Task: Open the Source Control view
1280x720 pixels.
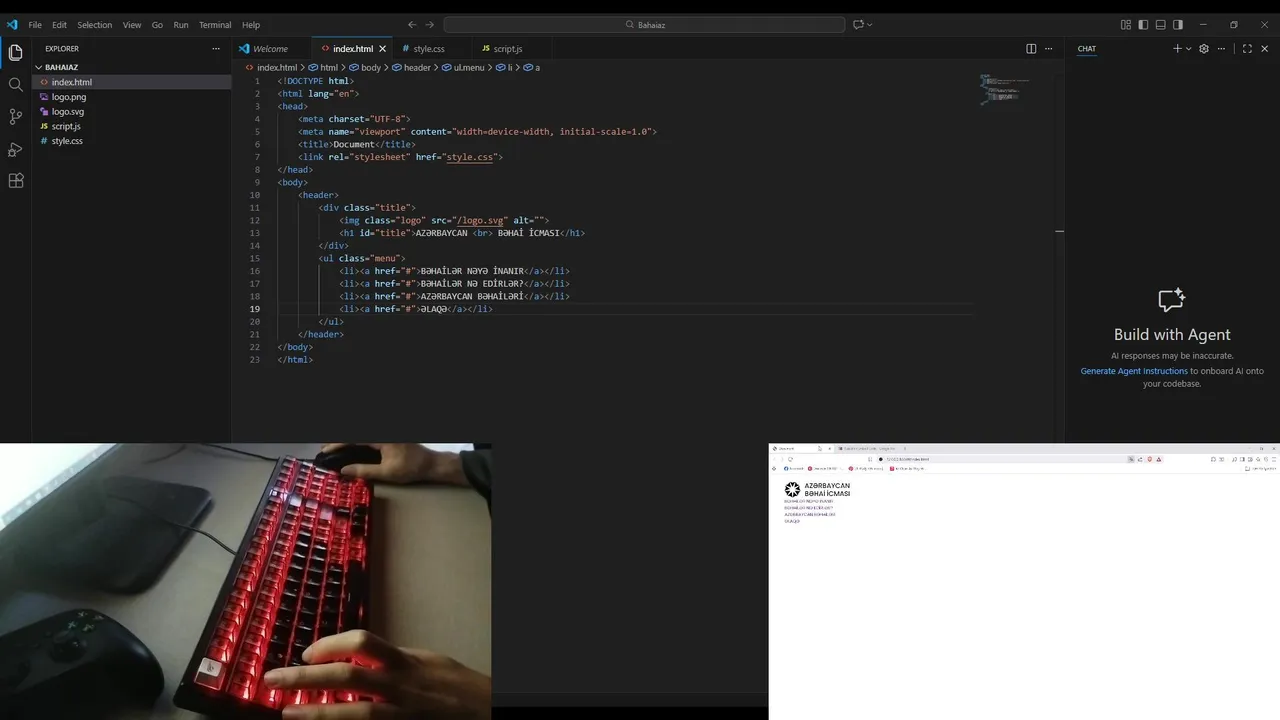Action: tap(15, 117)
